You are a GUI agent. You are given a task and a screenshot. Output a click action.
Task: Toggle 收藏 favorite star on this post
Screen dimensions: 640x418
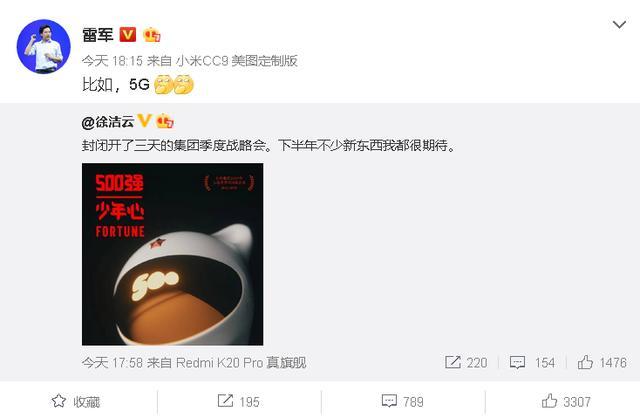click(x=76, y=402)
